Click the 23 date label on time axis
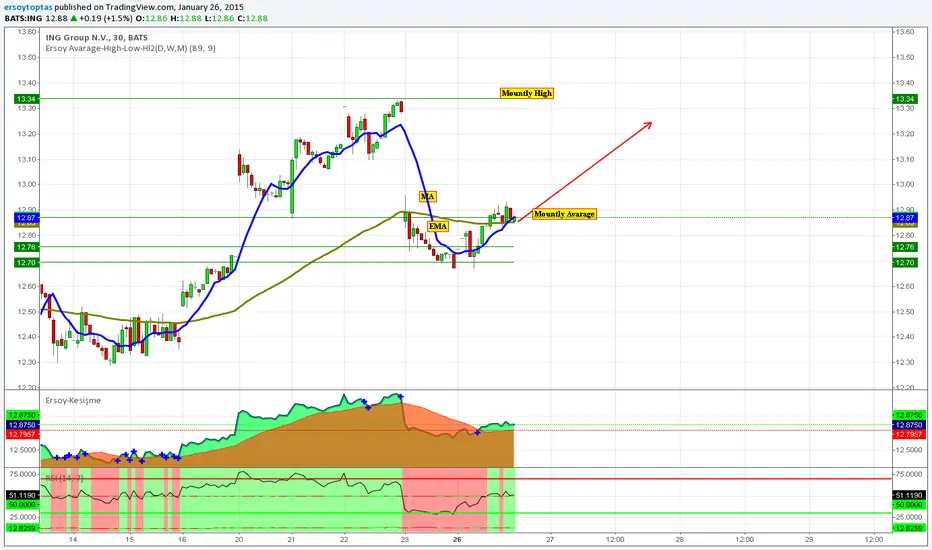The height and width of the screenshot is (550, 932). pyautogui.click(x=405, y=539)
